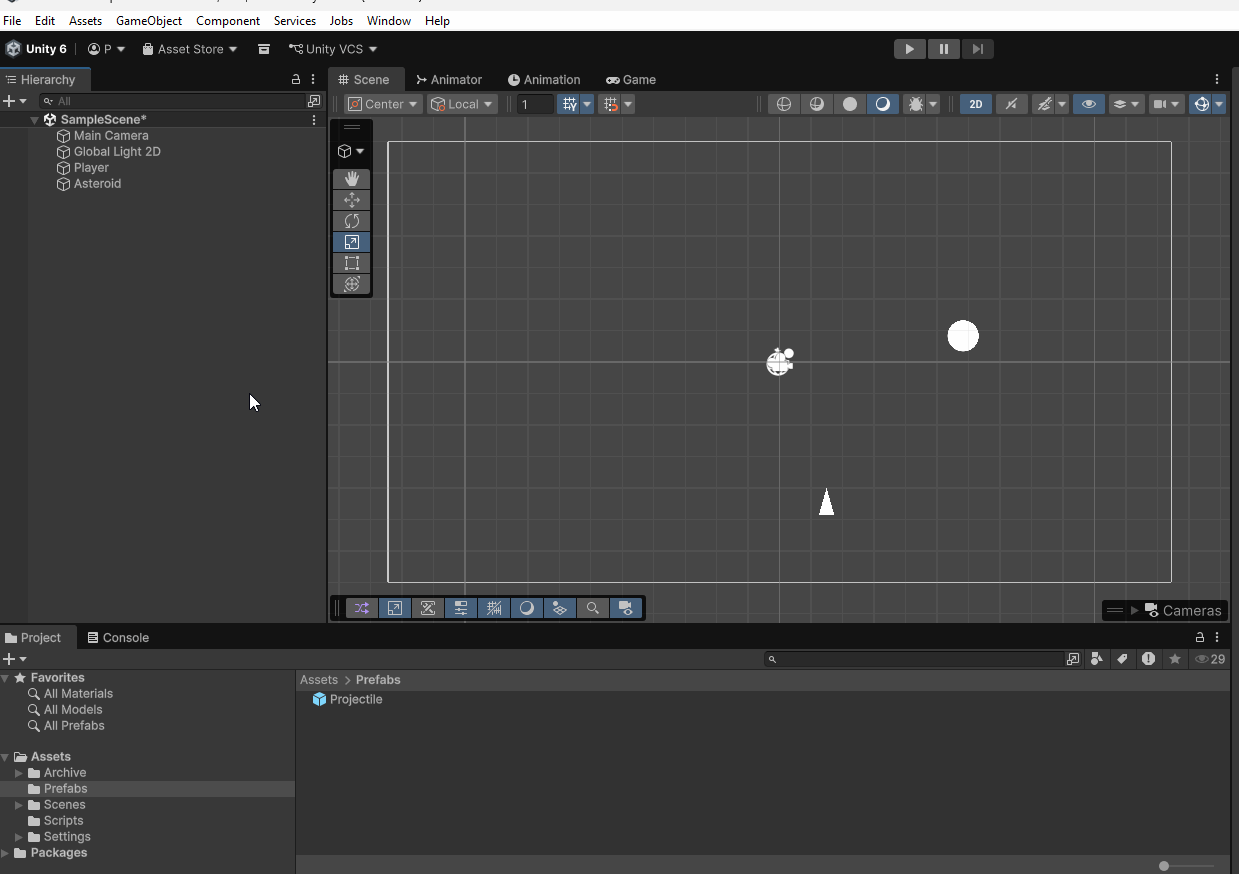The image size is (1239, 874).
Task: Select the Rotate tool
Action: (352, 220)
